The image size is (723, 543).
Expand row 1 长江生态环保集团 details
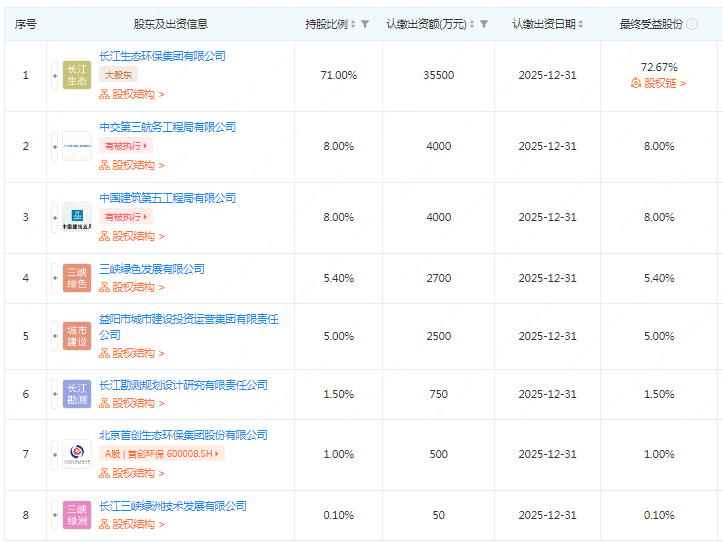click(55, 75)
